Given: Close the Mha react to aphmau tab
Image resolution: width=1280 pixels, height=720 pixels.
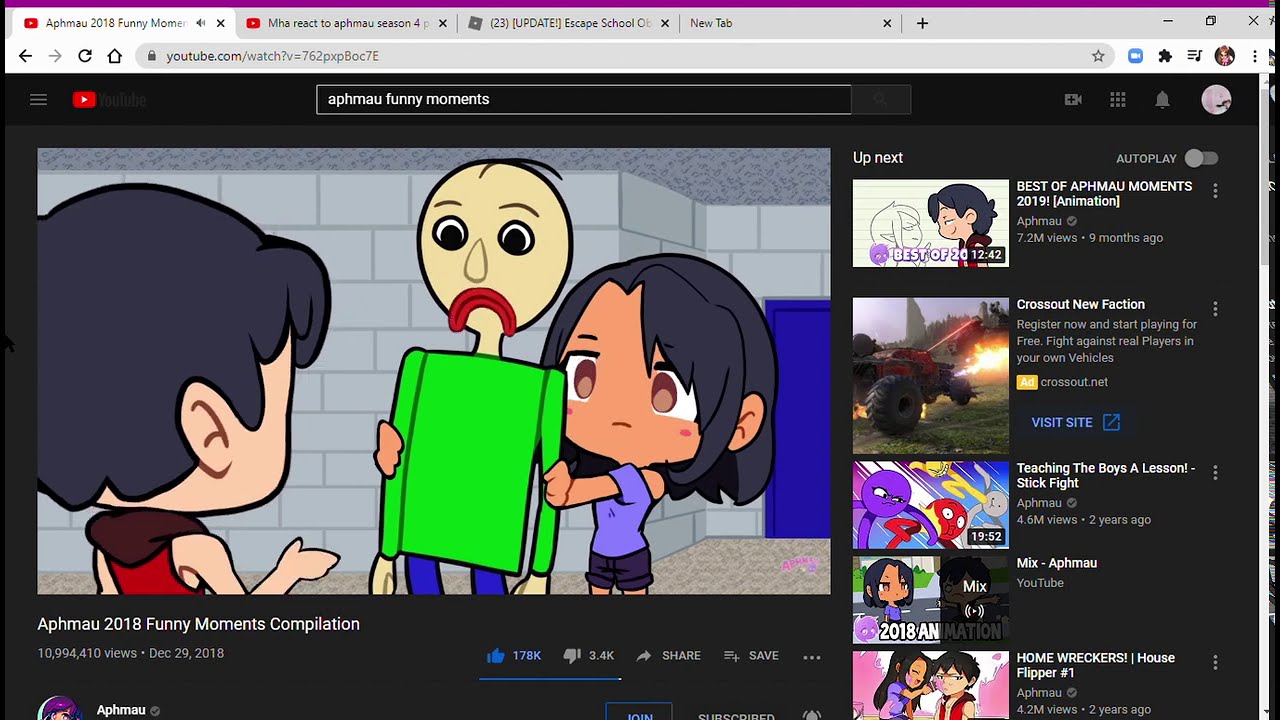Looking at the screenshot, I should tap(442, 23).
